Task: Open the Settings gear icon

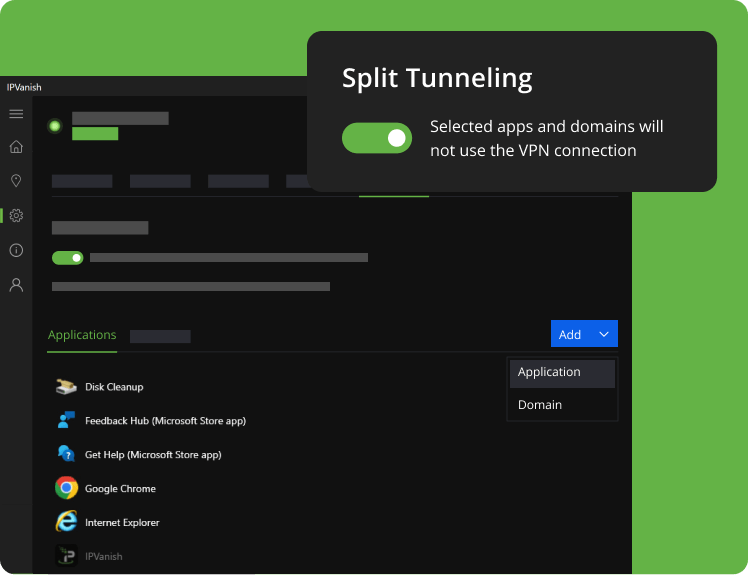Action: click(x=16, y=215)
